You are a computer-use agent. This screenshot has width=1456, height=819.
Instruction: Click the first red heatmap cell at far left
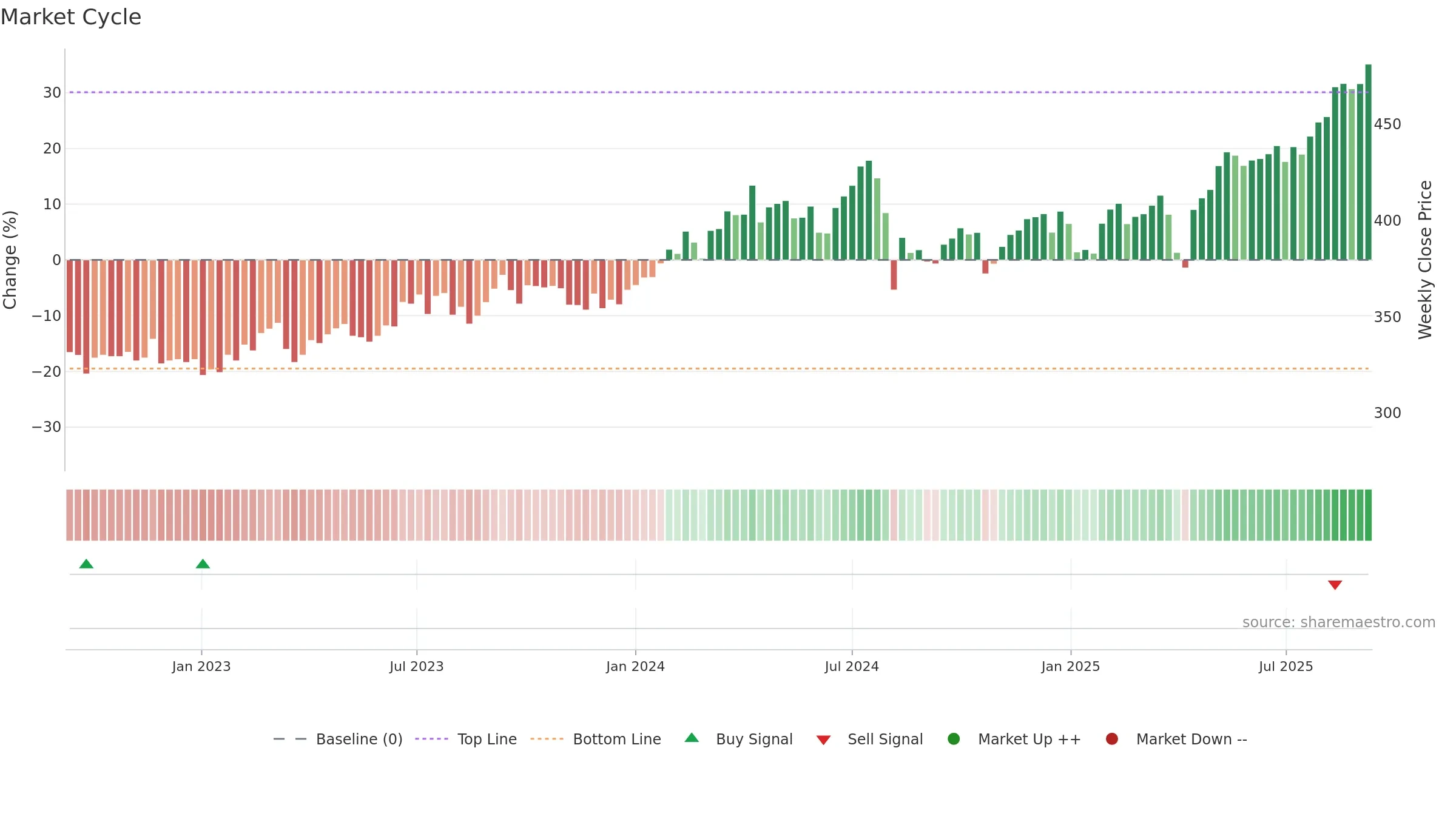(70, 515)
